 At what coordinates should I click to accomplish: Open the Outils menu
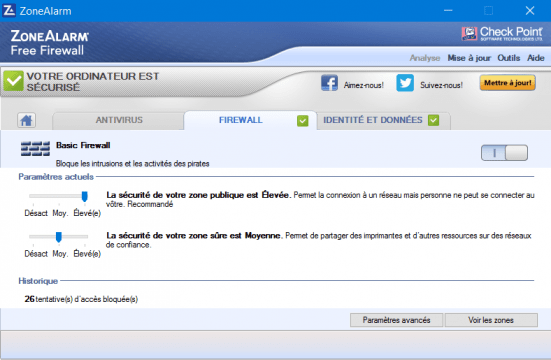click(x=508, y=58)
